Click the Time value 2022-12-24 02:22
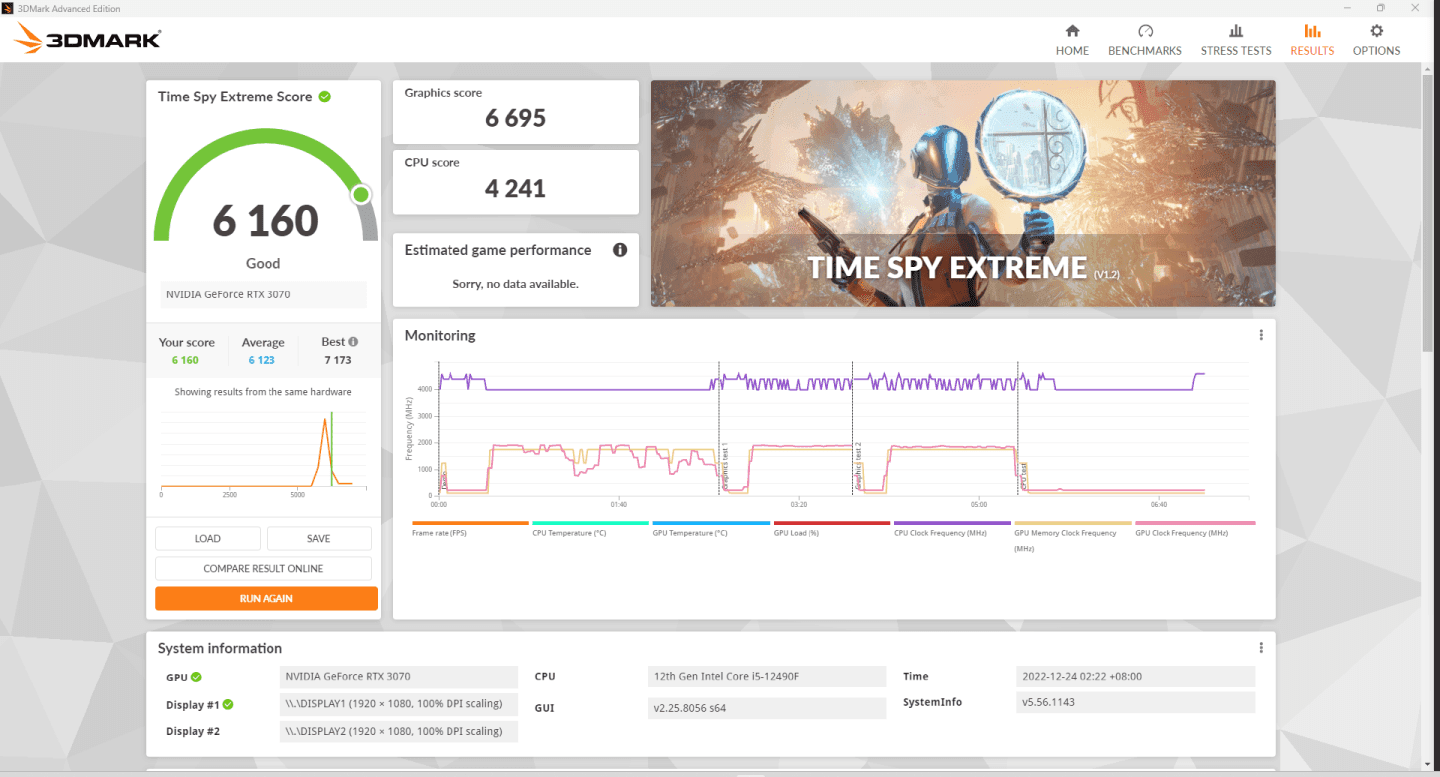Viewport: 1440px width, 777px height. coord(1135,677)
